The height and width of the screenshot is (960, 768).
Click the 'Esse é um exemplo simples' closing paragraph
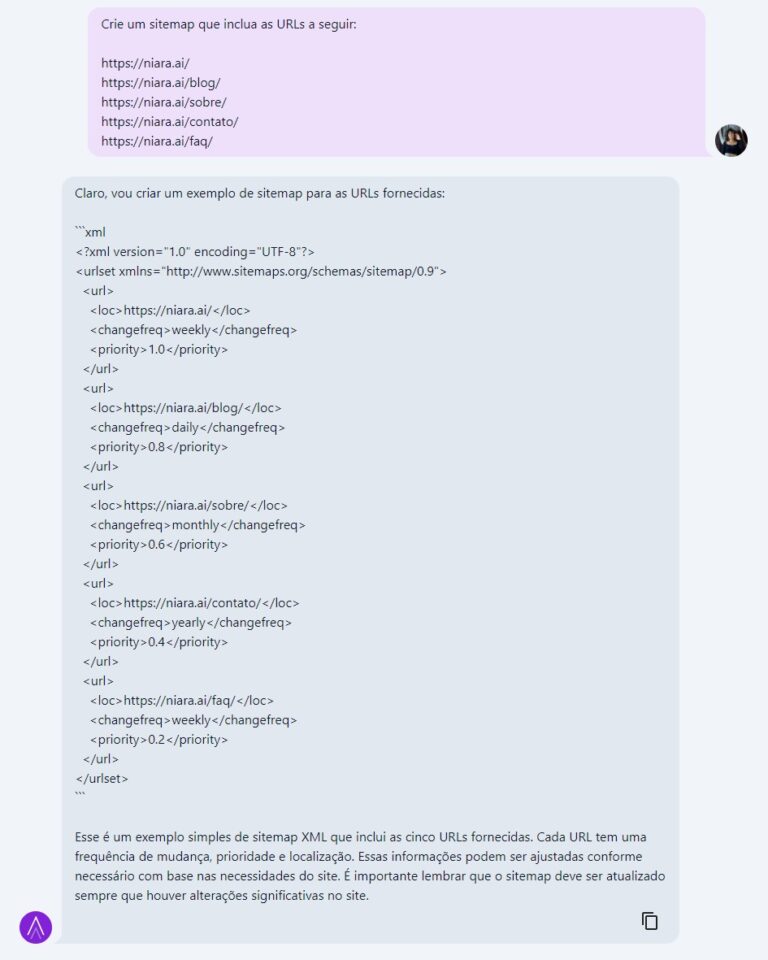pyautogui.click(x=370, y=866)
